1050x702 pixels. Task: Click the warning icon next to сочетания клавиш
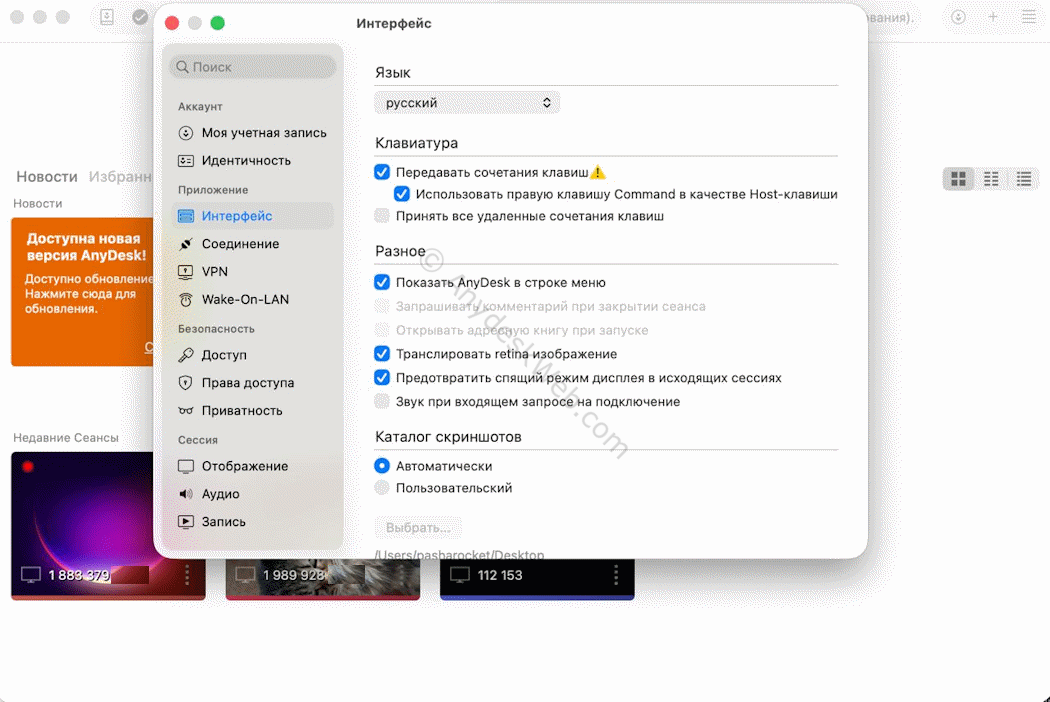597,172
